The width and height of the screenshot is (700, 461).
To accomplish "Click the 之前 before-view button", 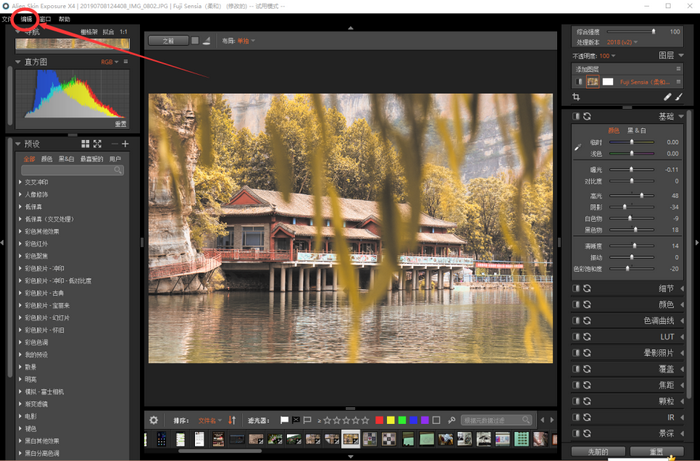I will 167,41.
